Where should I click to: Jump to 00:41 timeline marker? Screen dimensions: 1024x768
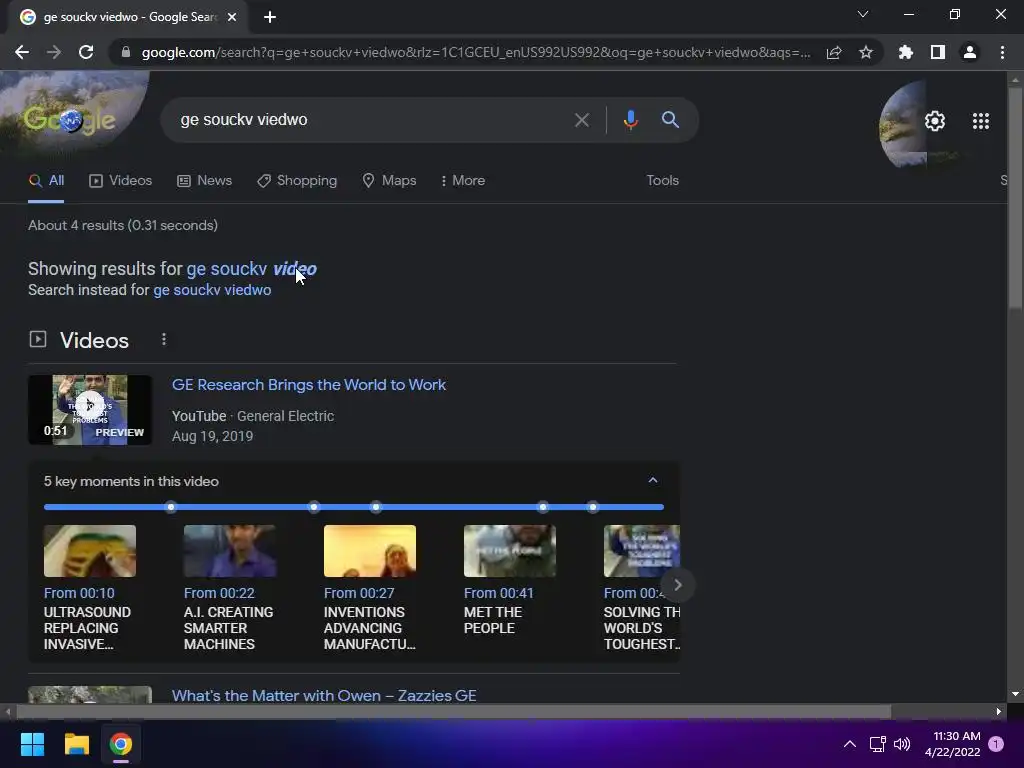click(543, 507)
